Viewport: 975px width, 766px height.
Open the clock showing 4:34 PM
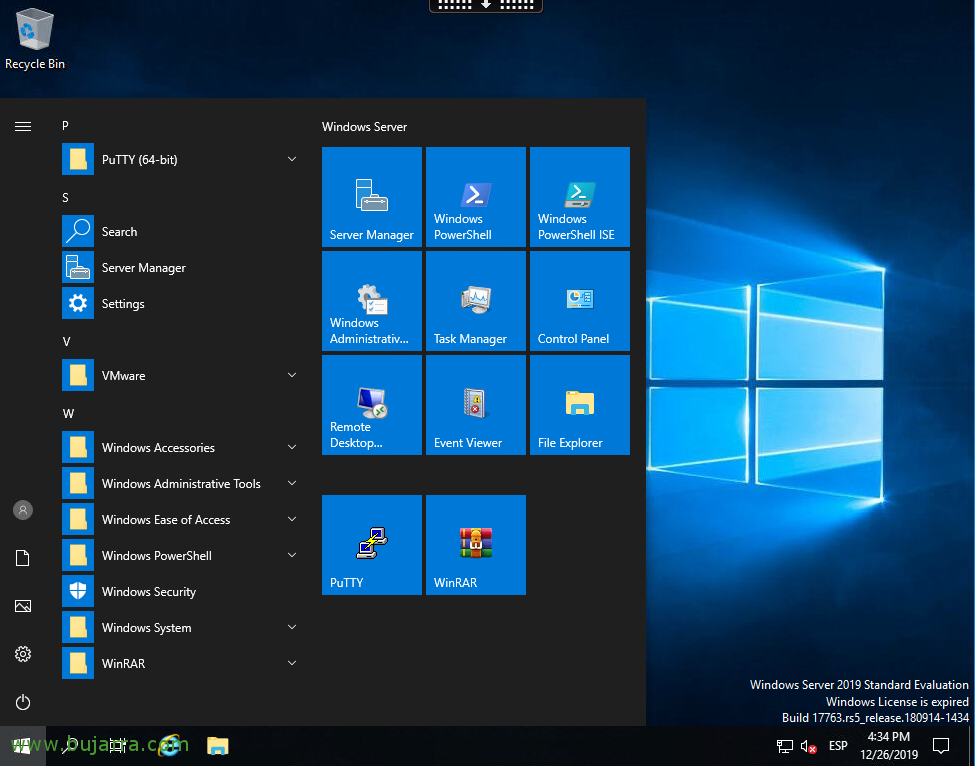(x=889, y=745)
